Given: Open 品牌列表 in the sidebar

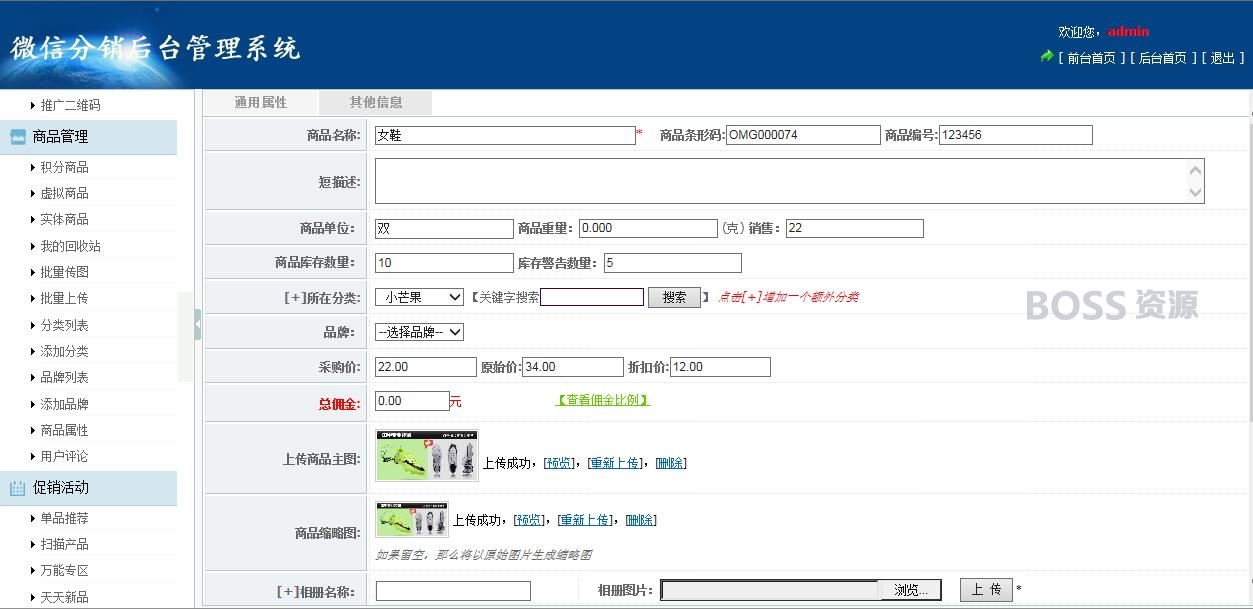Looking at the screenshot, I should [x=64, y=377].
